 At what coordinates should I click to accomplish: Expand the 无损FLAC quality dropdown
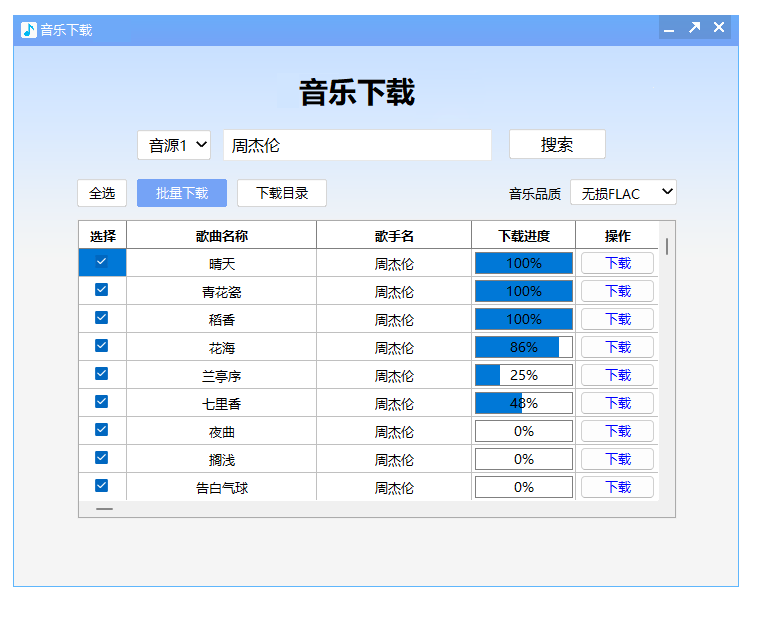click(x=623, y=193)
